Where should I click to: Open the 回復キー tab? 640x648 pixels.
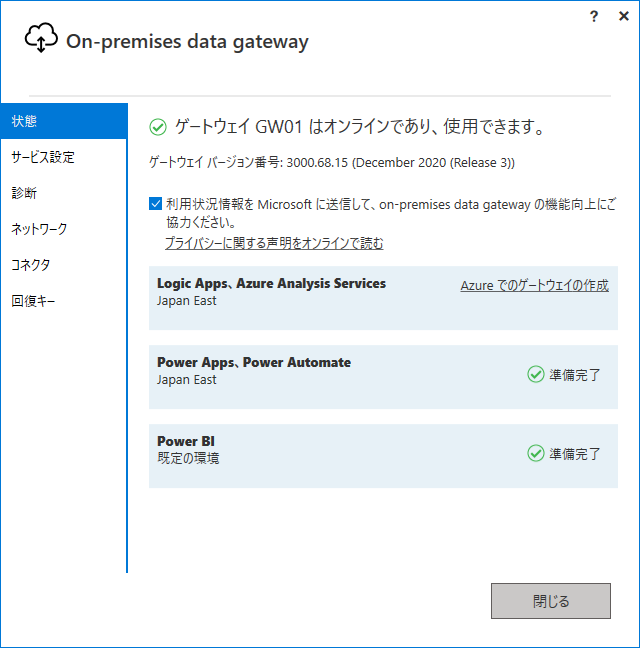64,301
